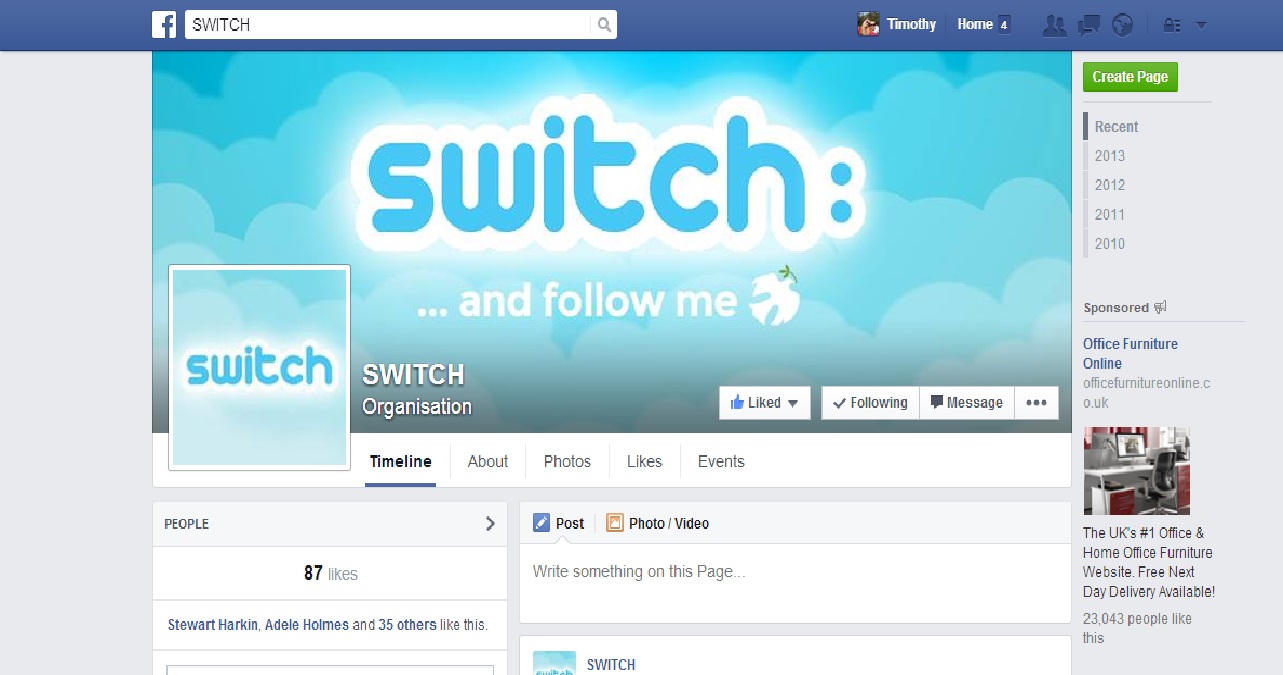Screen dimensions: 1283x675
Task: Open Timothy's profile name link
Action: point(911,24)
